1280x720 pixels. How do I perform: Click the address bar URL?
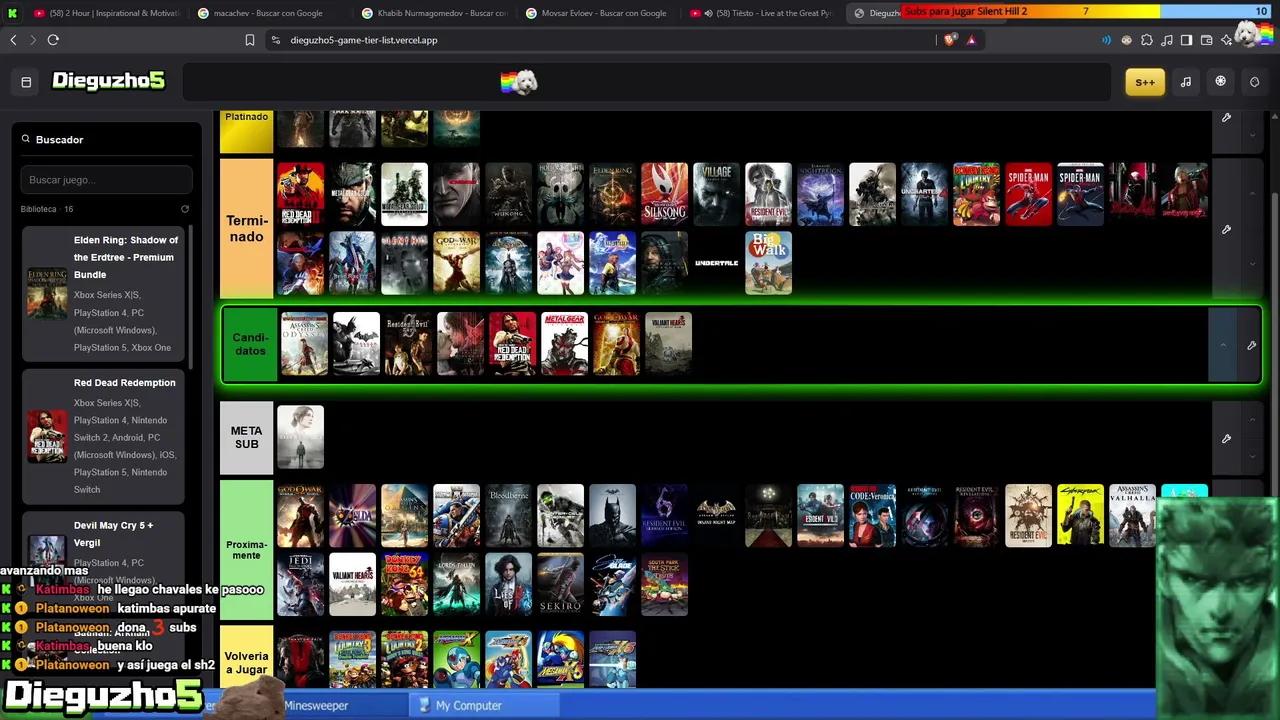364,40
